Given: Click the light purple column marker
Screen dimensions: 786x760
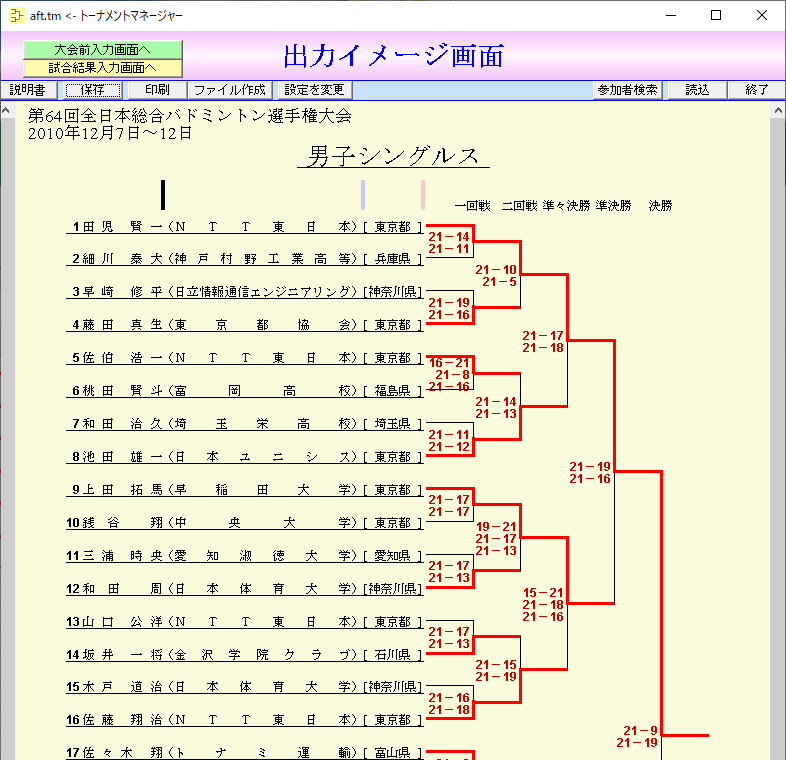Looking at the screenshot, I should 363,195.
